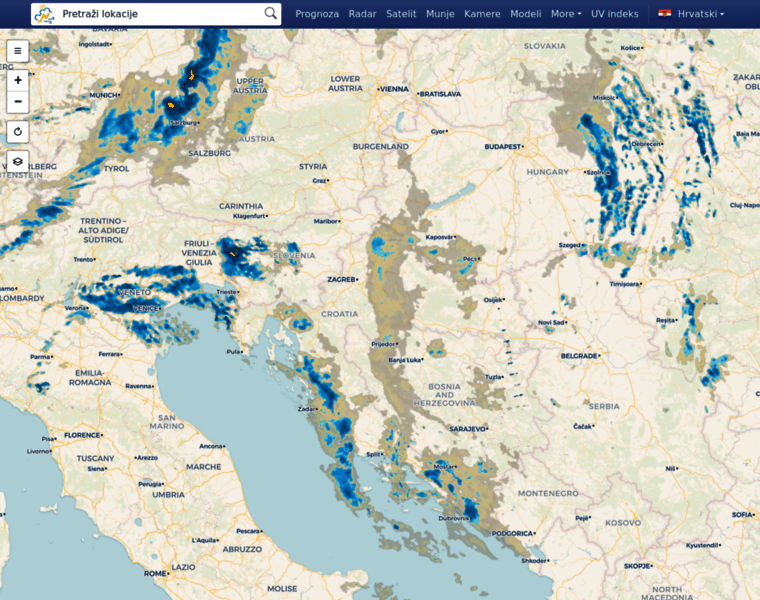Open the Munje menu item
The image size is (760, 600).
[x=440, y=14]
